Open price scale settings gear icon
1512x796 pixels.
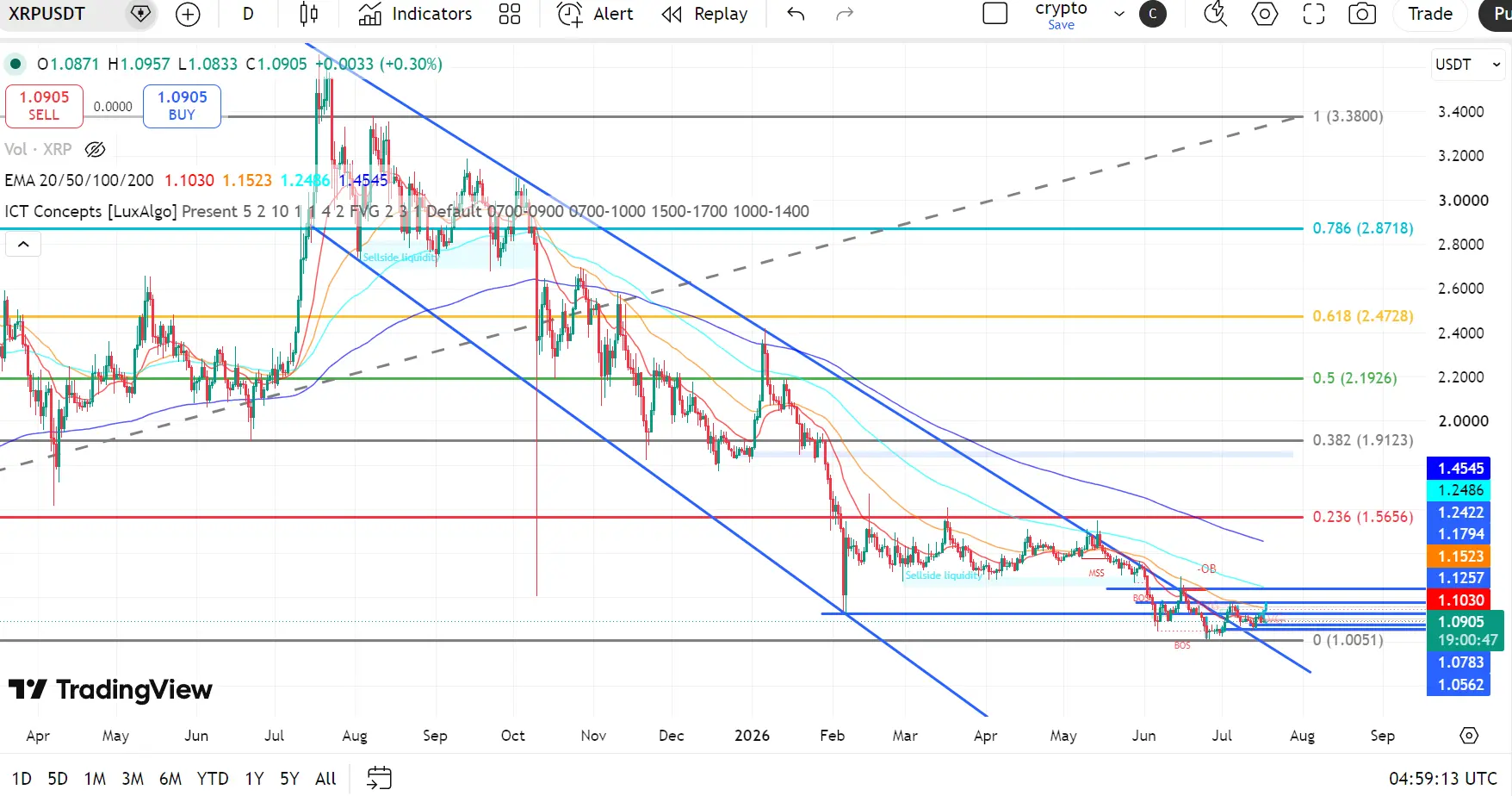1469,736
